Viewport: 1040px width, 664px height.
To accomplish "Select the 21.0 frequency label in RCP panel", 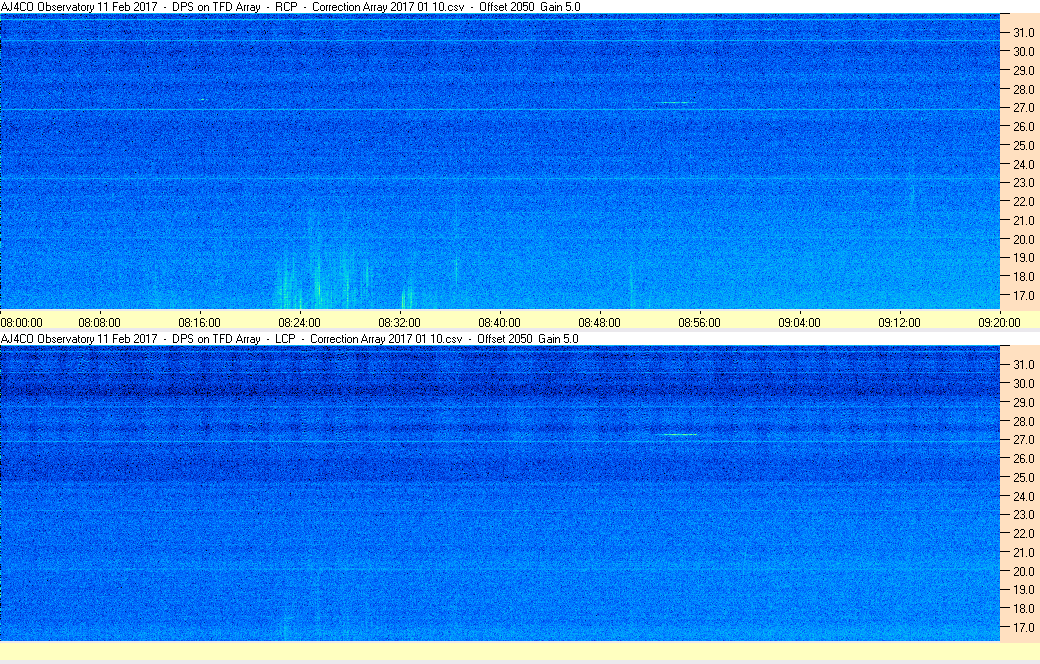I will coord(1023,220).
